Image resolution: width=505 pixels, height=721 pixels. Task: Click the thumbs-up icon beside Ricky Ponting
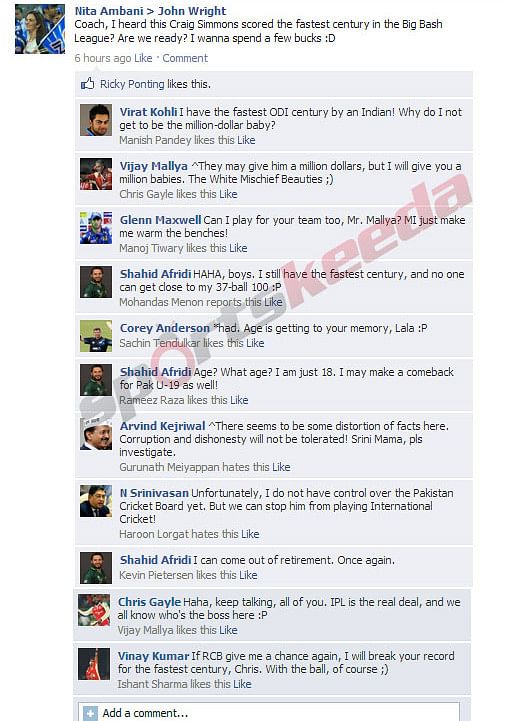pyautogui.click(x=87, y=83)
